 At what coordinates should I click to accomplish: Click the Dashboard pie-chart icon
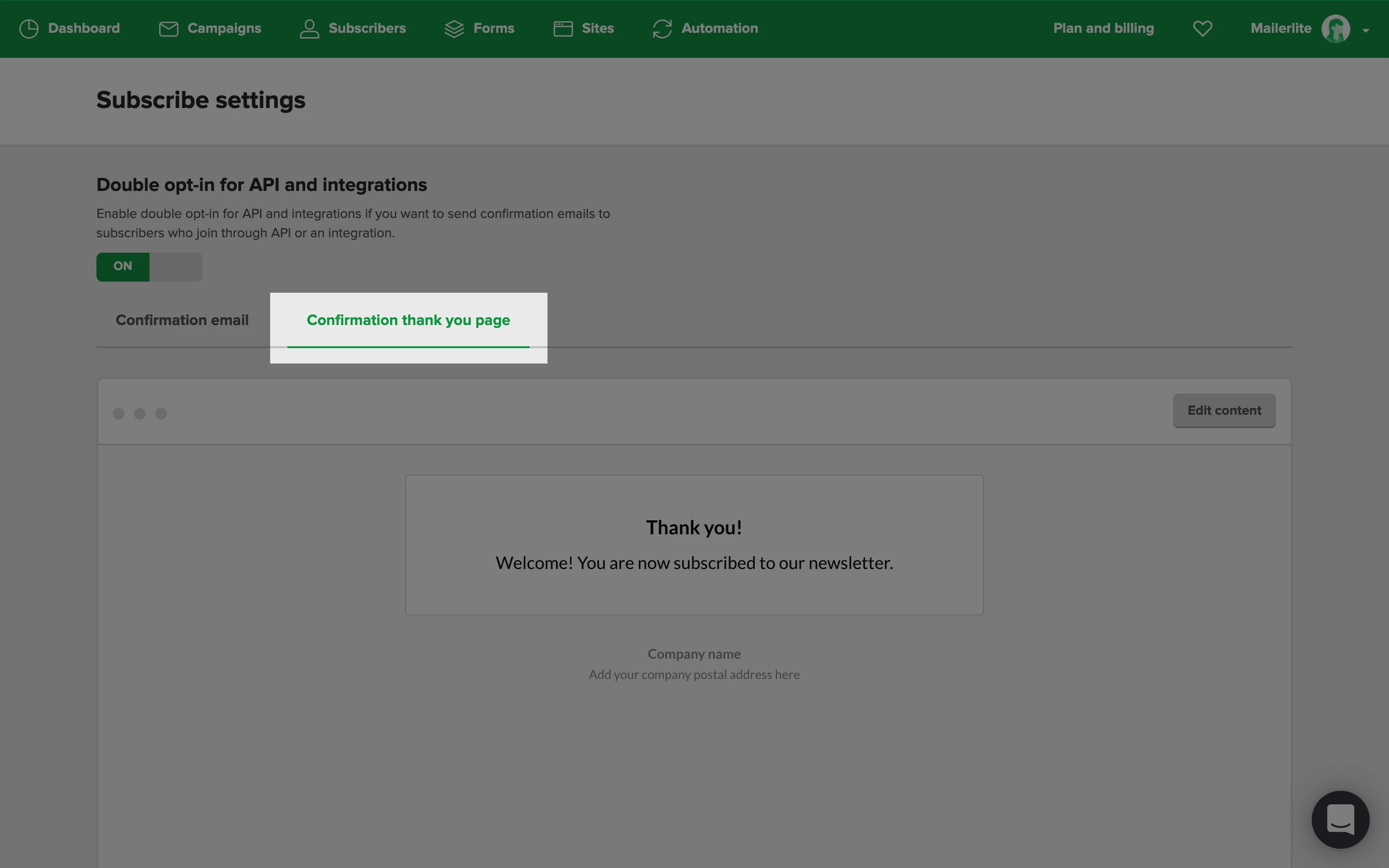click(29, 29)
